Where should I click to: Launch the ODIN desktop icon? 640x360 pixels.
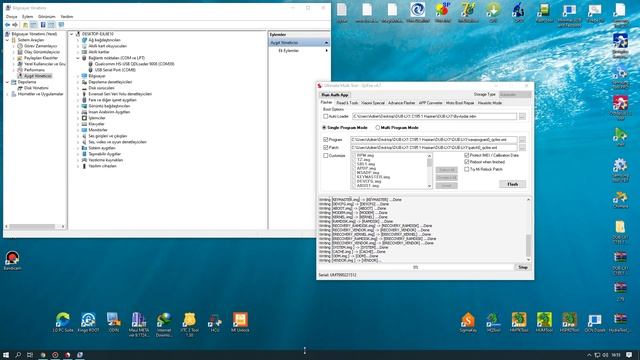coord(113,322)
